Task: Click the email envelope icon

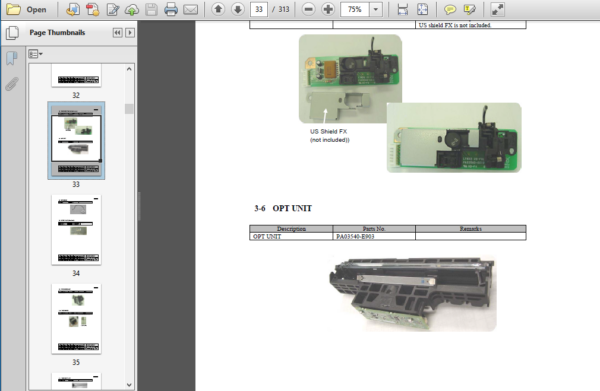Action: tap(190, 9)
